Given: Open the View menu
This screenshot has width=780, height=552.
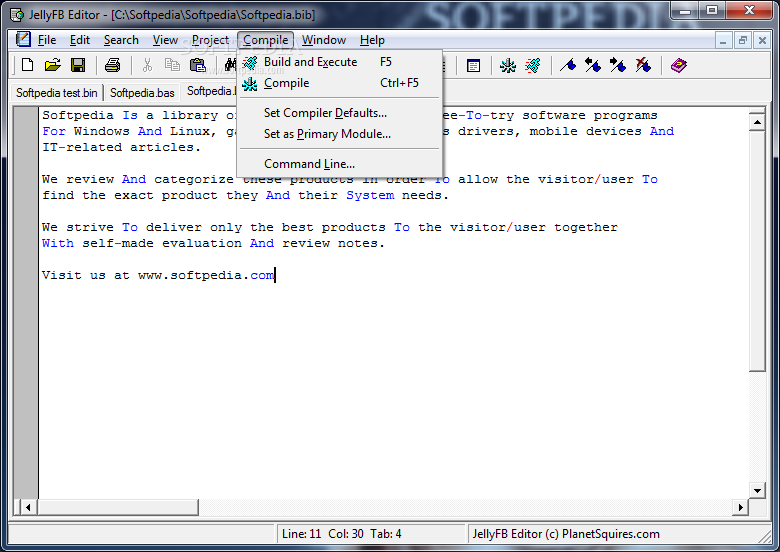Looking at the screenshot, I should 165,40.
